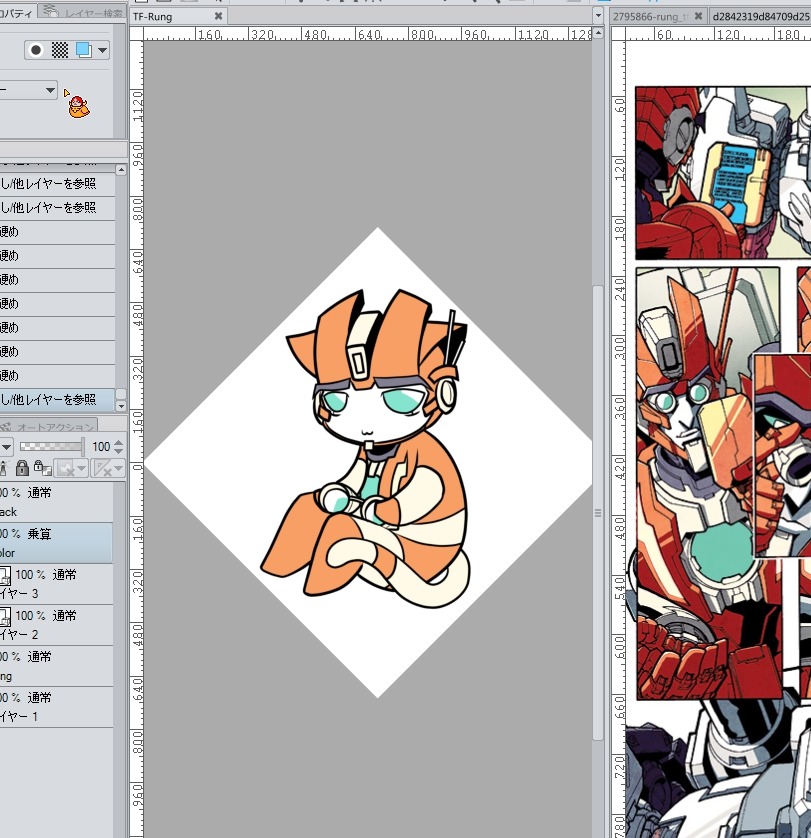
Task: Open the オートアクション panel tab
Action: pyautogui.click(x=49, y=426)
